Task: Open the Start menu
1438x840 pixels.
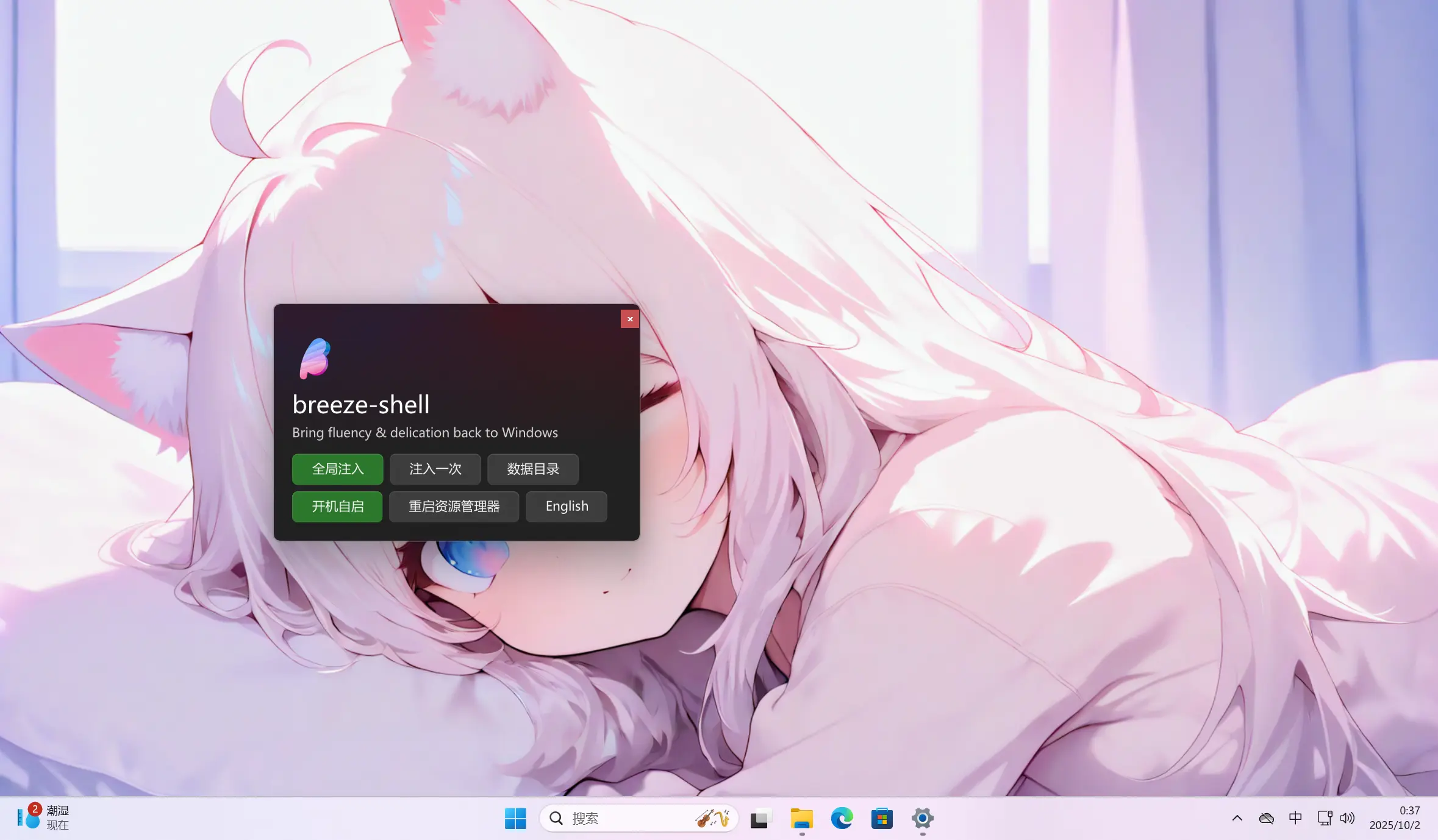Action: pos(515,818)
